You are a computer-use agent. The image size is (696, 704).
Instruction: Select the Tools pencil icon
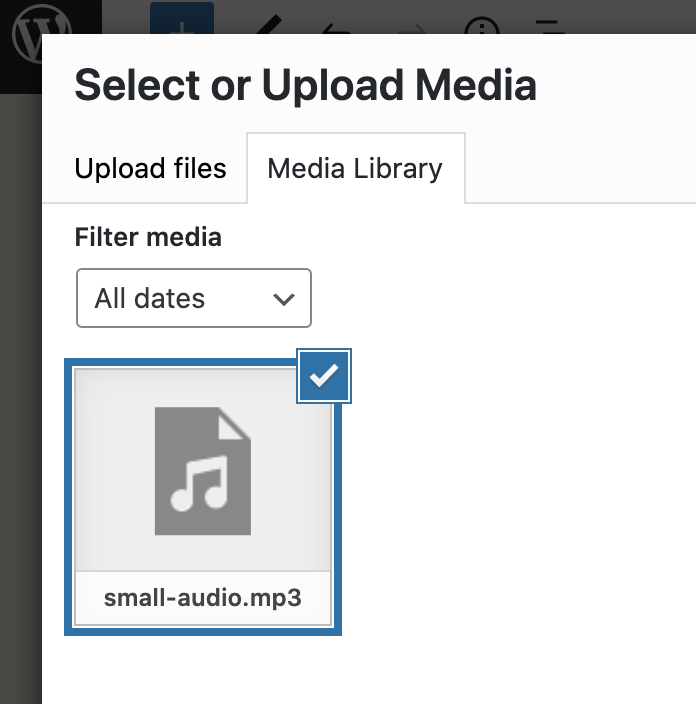coord(269,24)
